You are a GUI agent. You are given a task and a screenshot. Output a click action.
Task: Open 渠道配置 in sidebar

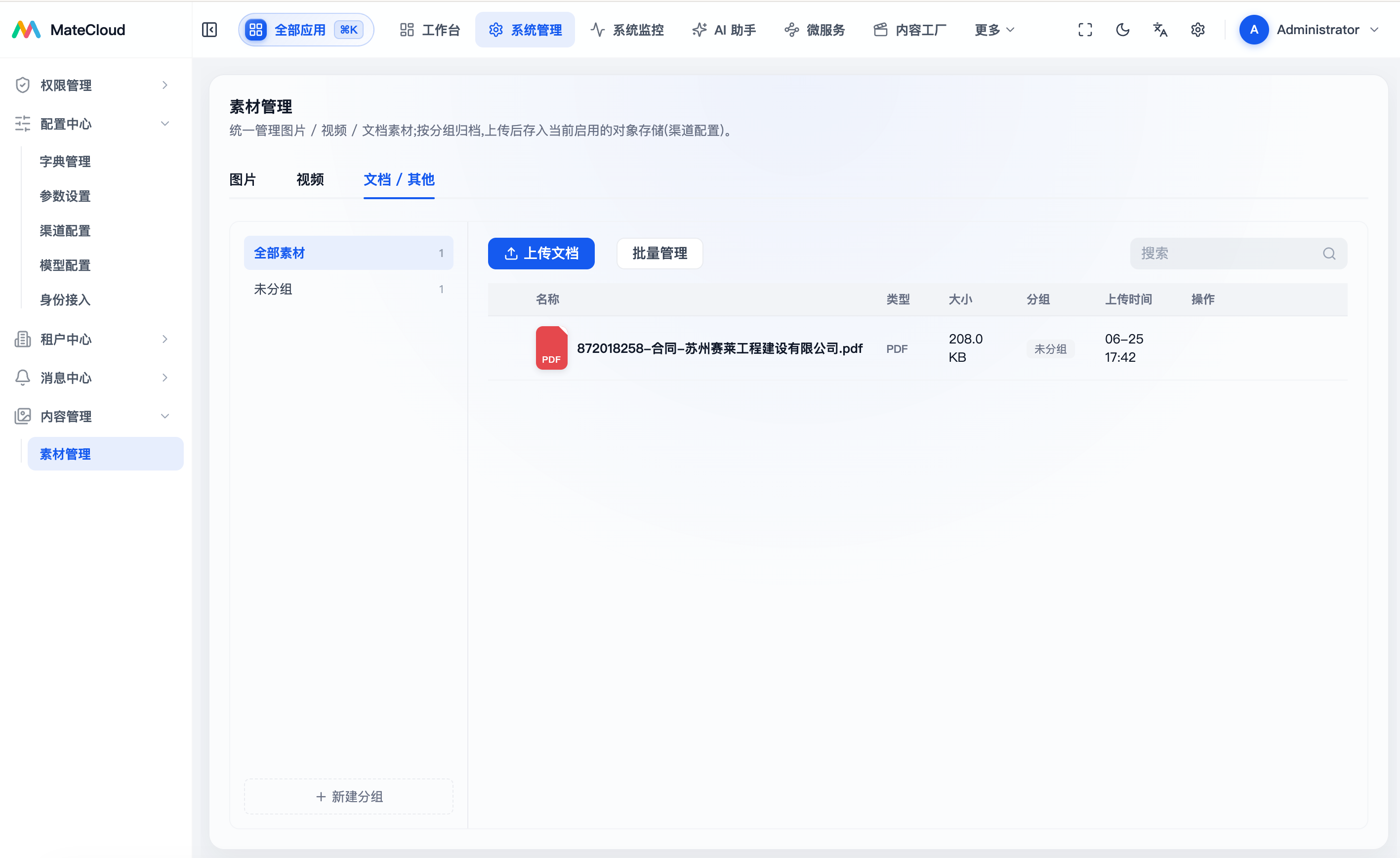(x=65, y=230)
